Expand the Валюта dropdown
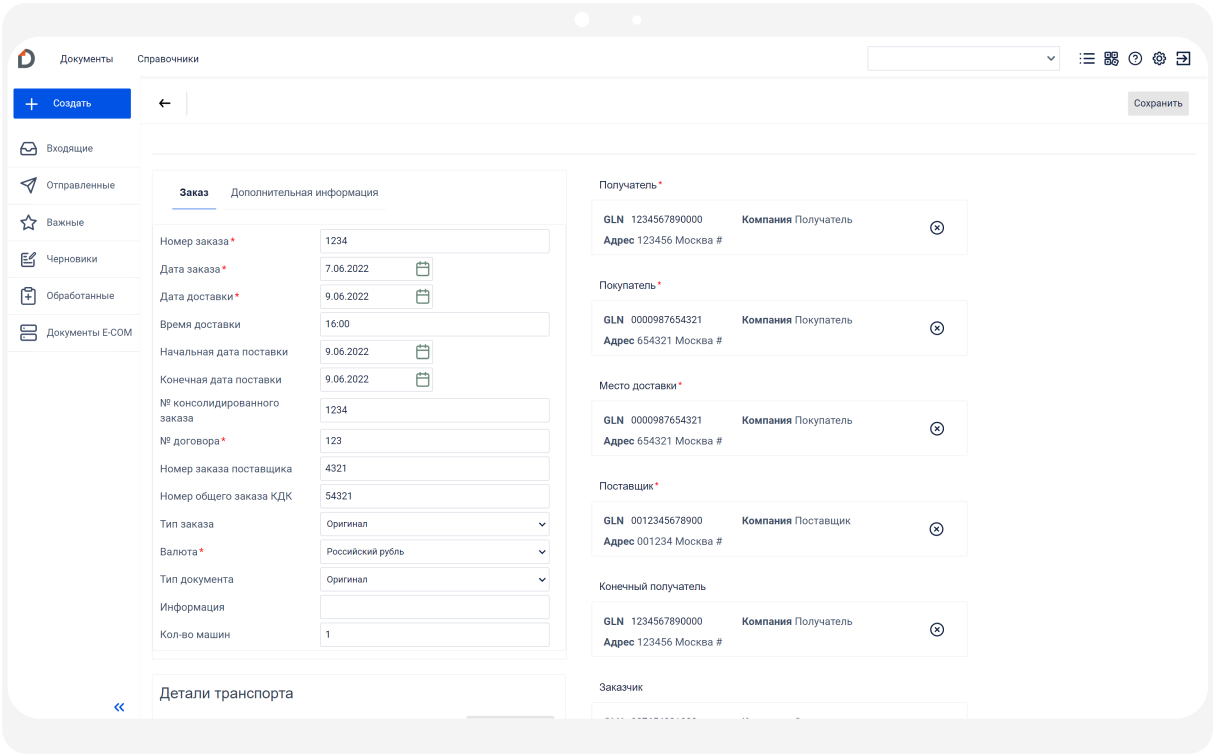 435,552
